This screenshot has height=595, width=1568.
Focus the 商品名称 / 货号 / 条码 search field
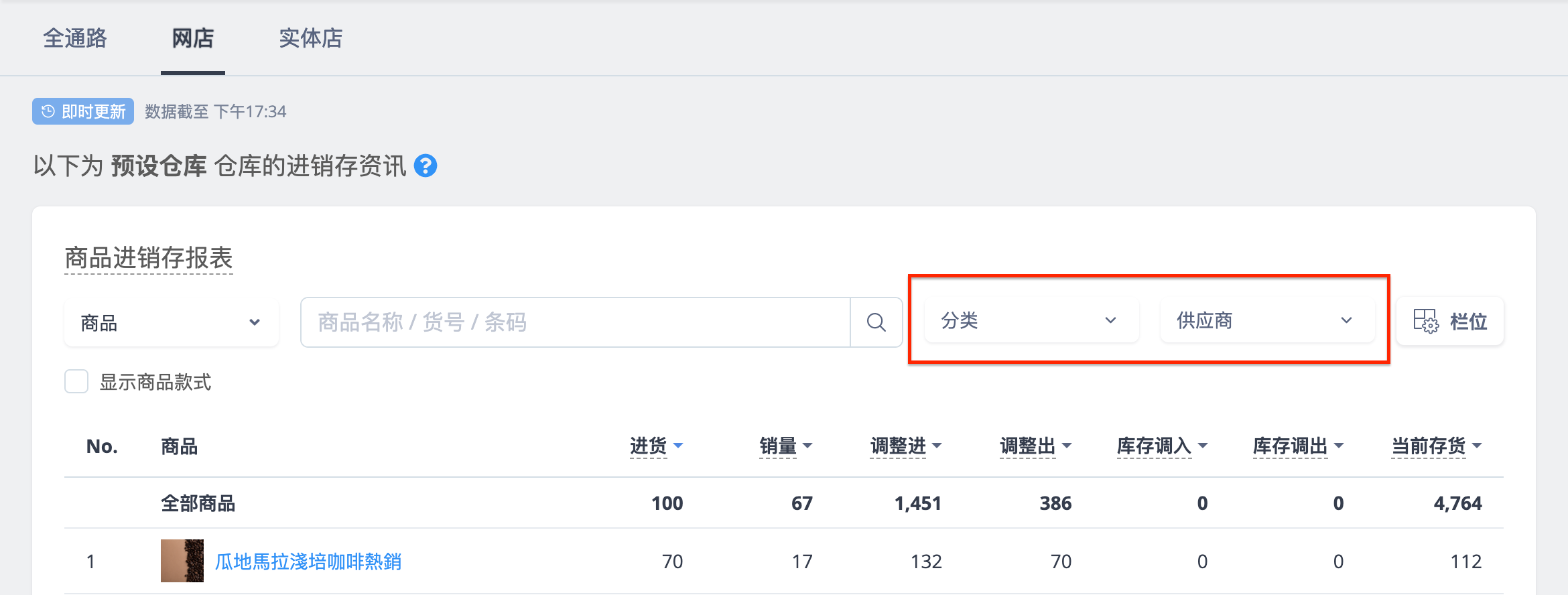pos(576,322)
